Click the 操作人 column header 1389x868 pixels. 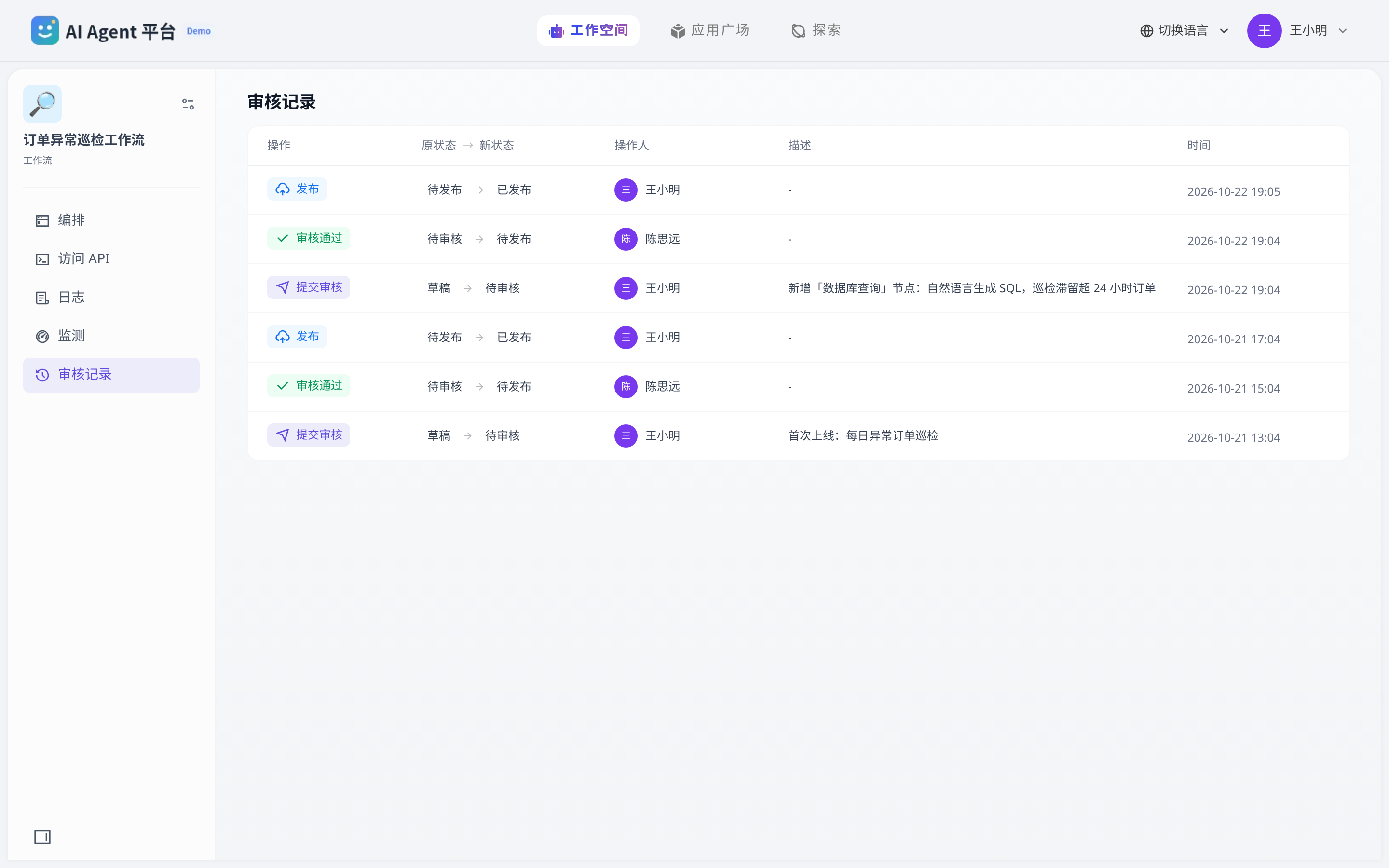pyautogui.click(x=631, y=145)
